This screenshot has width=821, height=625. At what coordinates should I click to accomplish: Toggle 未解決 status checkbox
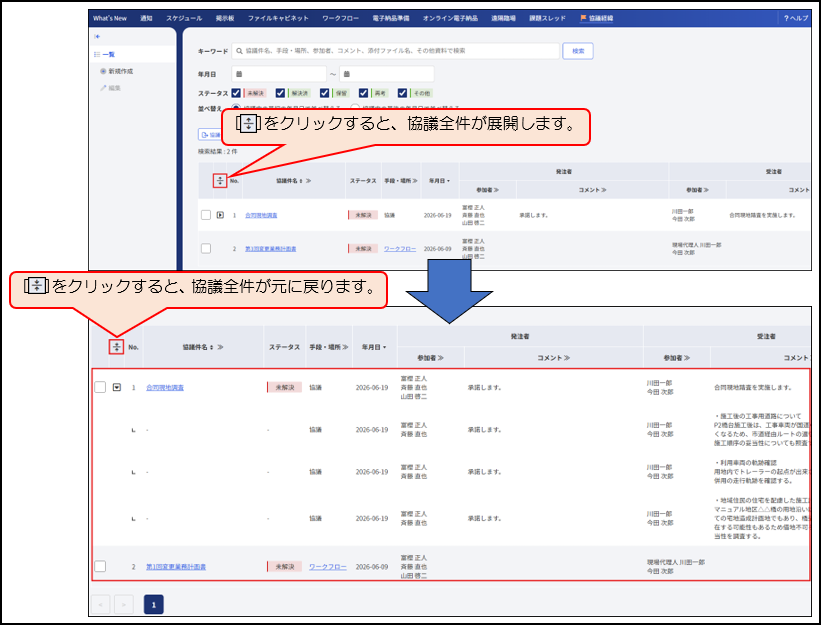pyautogui.click(x=236, y=93)
